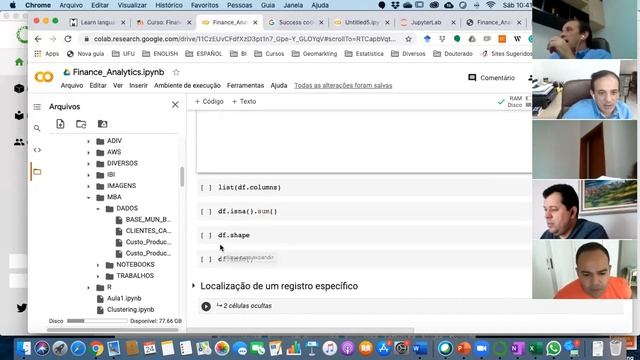The height and width of the screenshot is (360, 640).
Task: Select the Clustering.ipynb file
Action: (130, 310)
